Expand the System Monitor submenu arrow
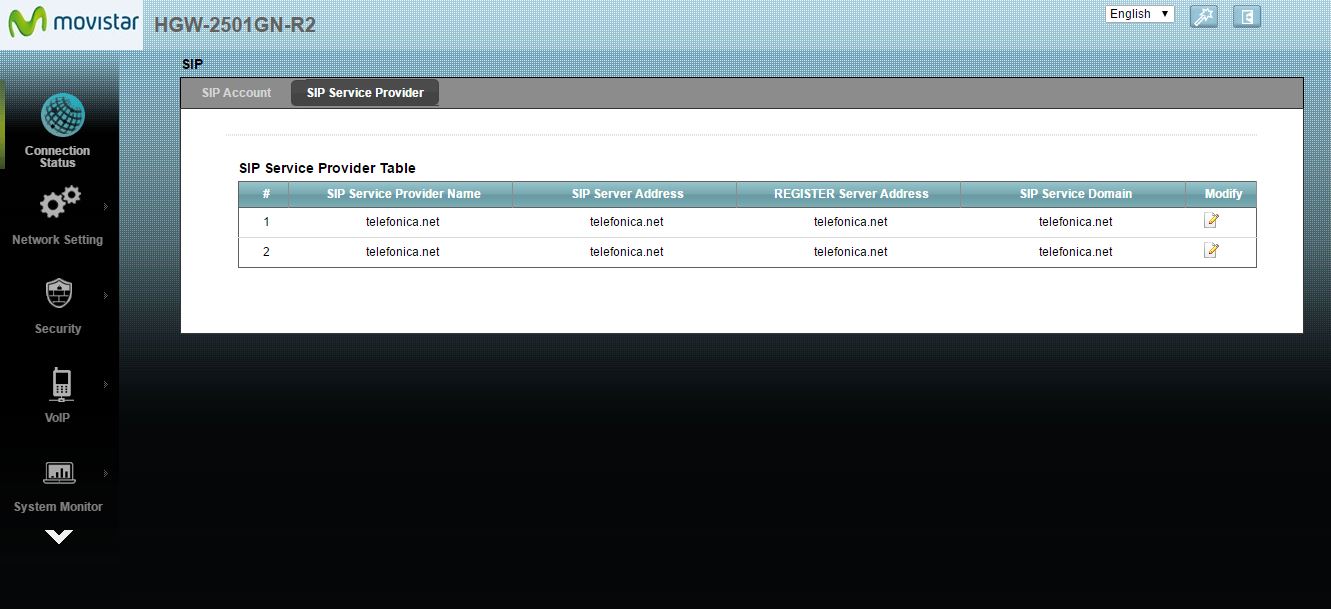 [106, 474]
